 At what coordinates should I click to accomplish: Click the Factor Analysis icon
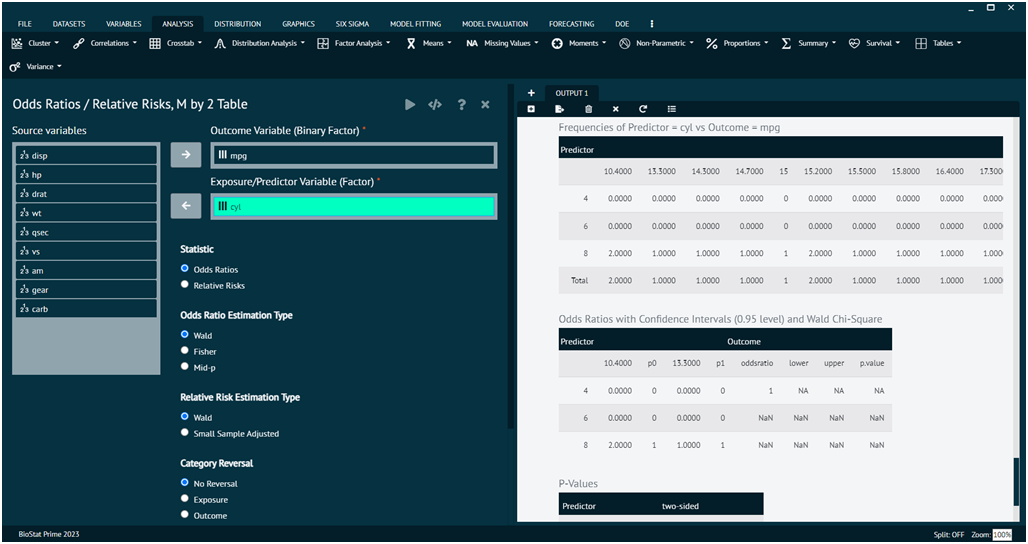pyautogui.click(x=323, y=43)
